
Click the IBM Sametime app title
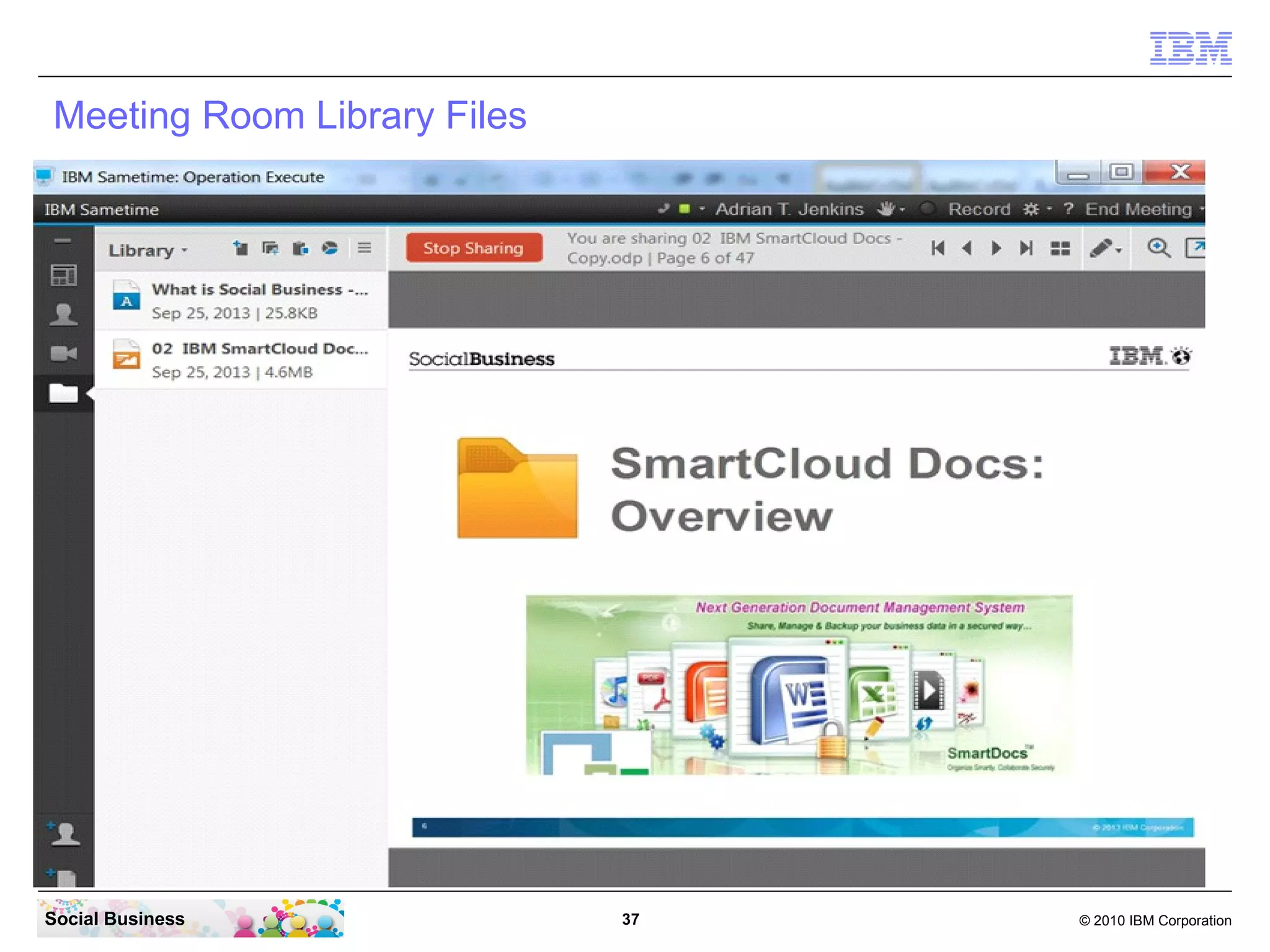click(x=102, y=209)
